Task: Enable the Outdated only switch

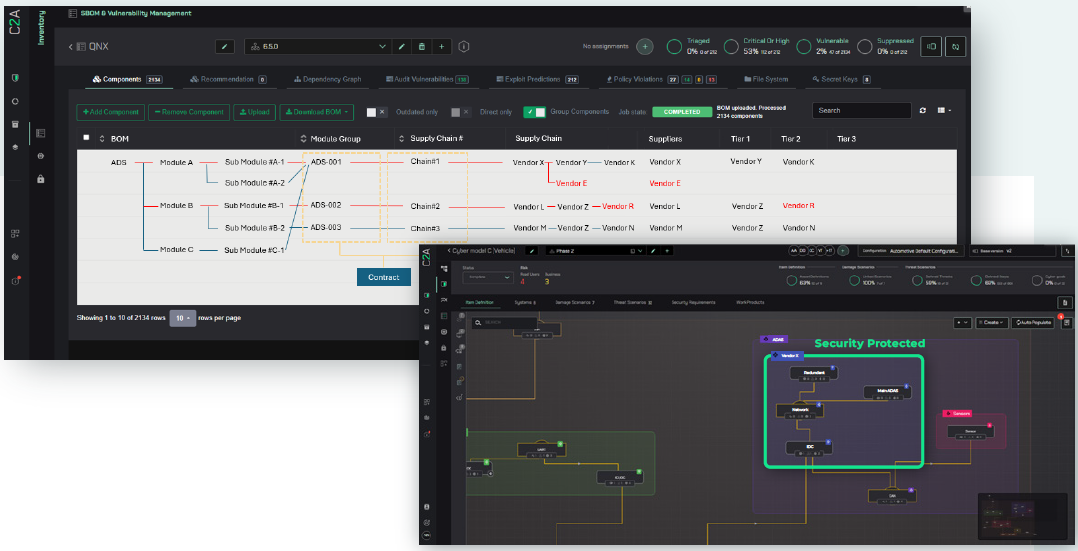Action: [x=377, y=111]
